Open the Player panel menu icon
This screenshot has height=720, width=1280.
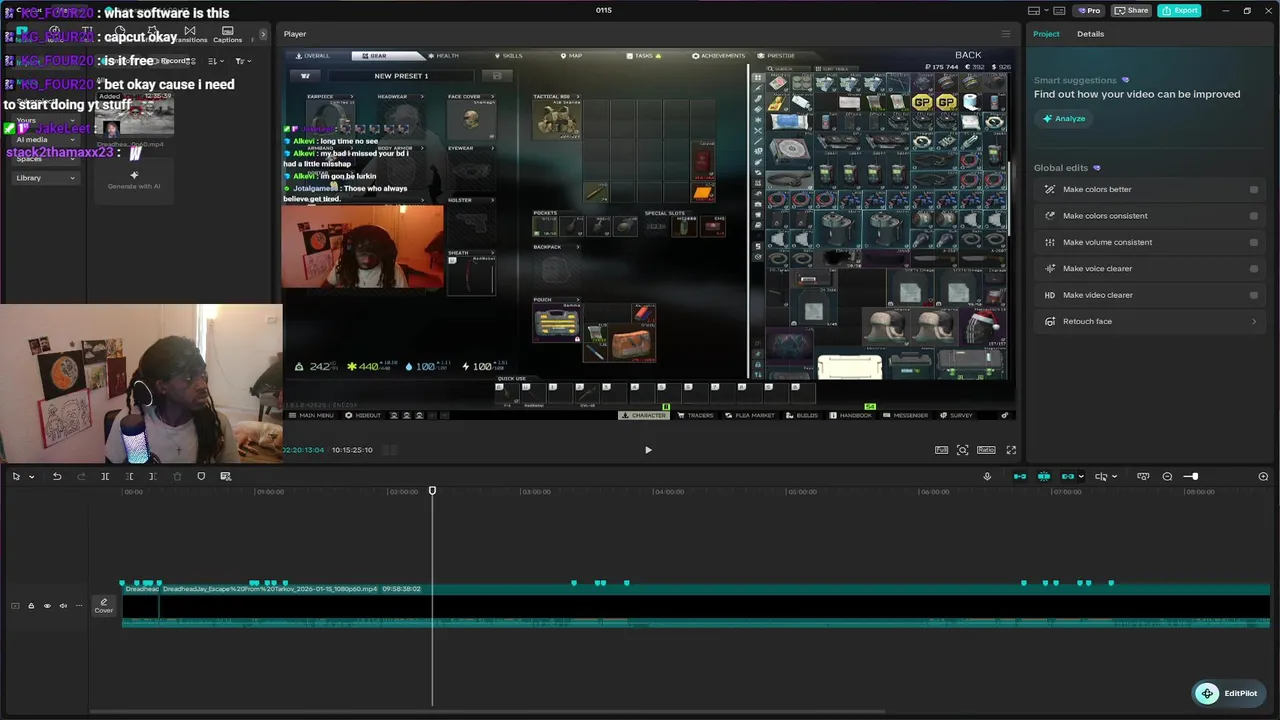click(x=1006, y=34)
